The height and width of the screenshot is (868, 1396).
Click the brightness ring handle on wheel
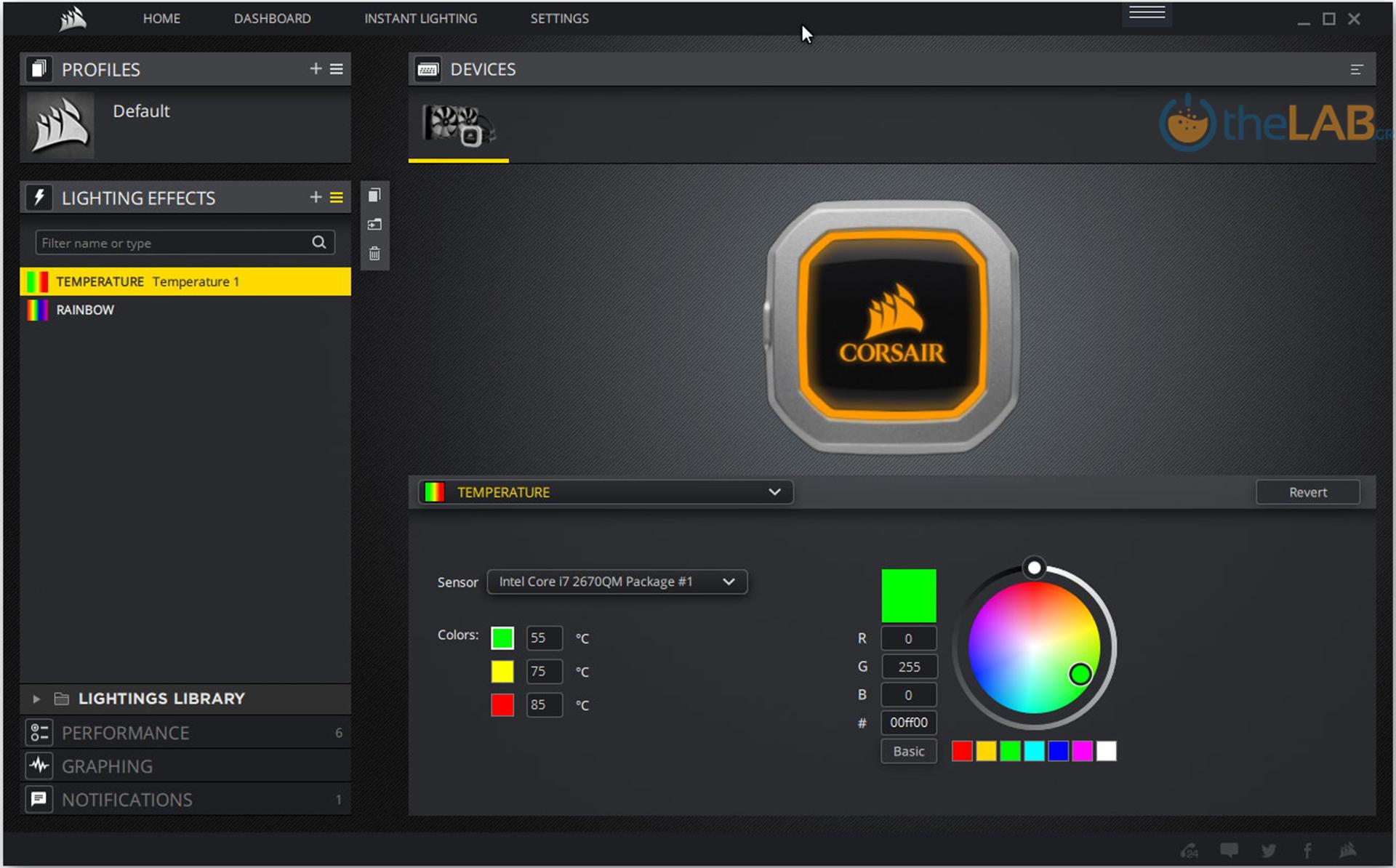click(x=1034, y=567)
